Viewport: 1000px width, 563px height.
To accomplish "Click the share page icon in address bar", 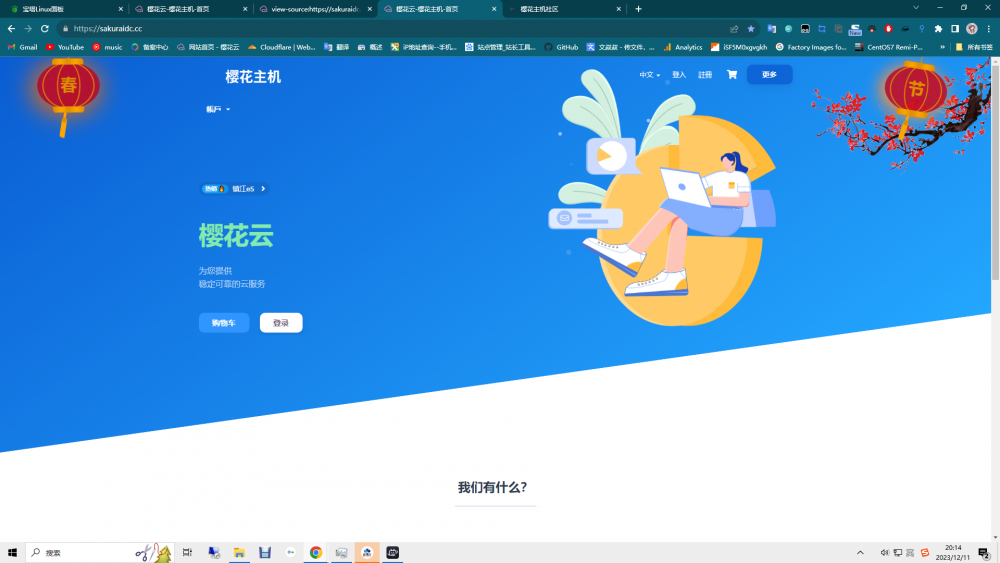I will [734, 29].
